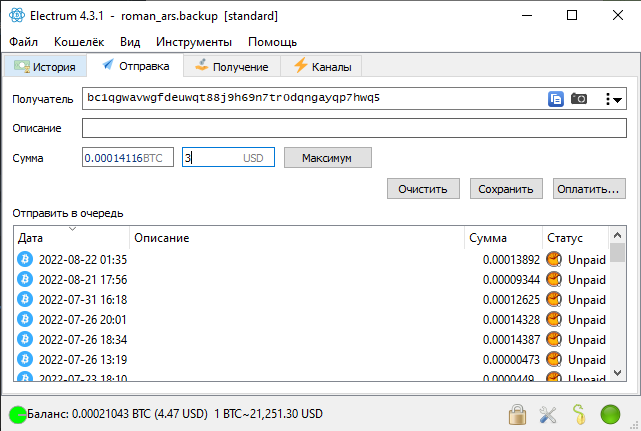641x431 pixels.
Task: Switch to the Каналы tab
Action: [321, 66]
